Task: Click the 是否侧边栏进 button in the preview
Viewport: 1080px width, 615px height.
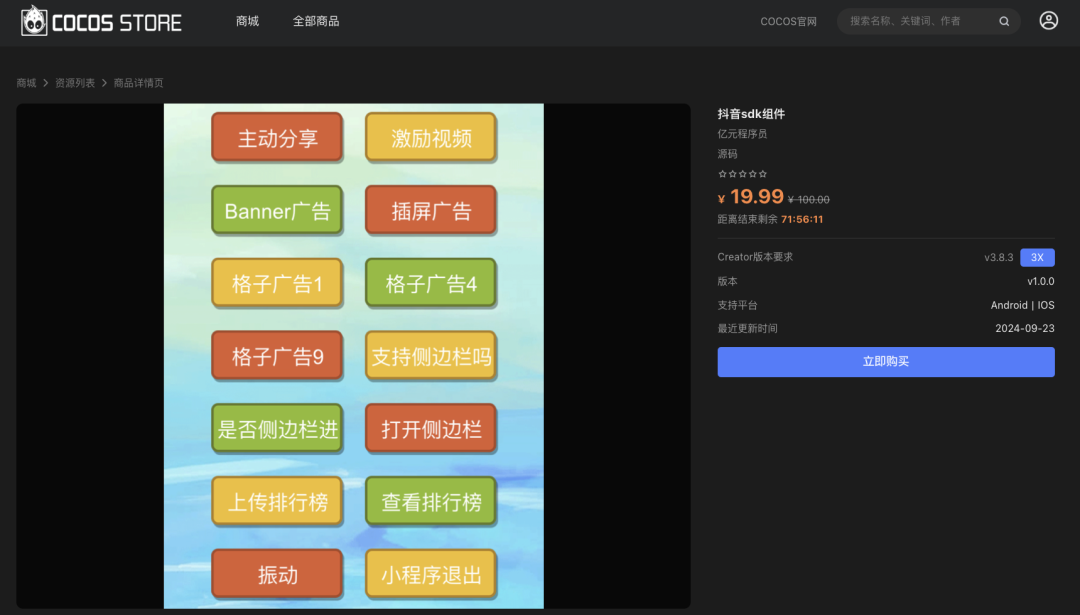Action: (x=277, y=428)
